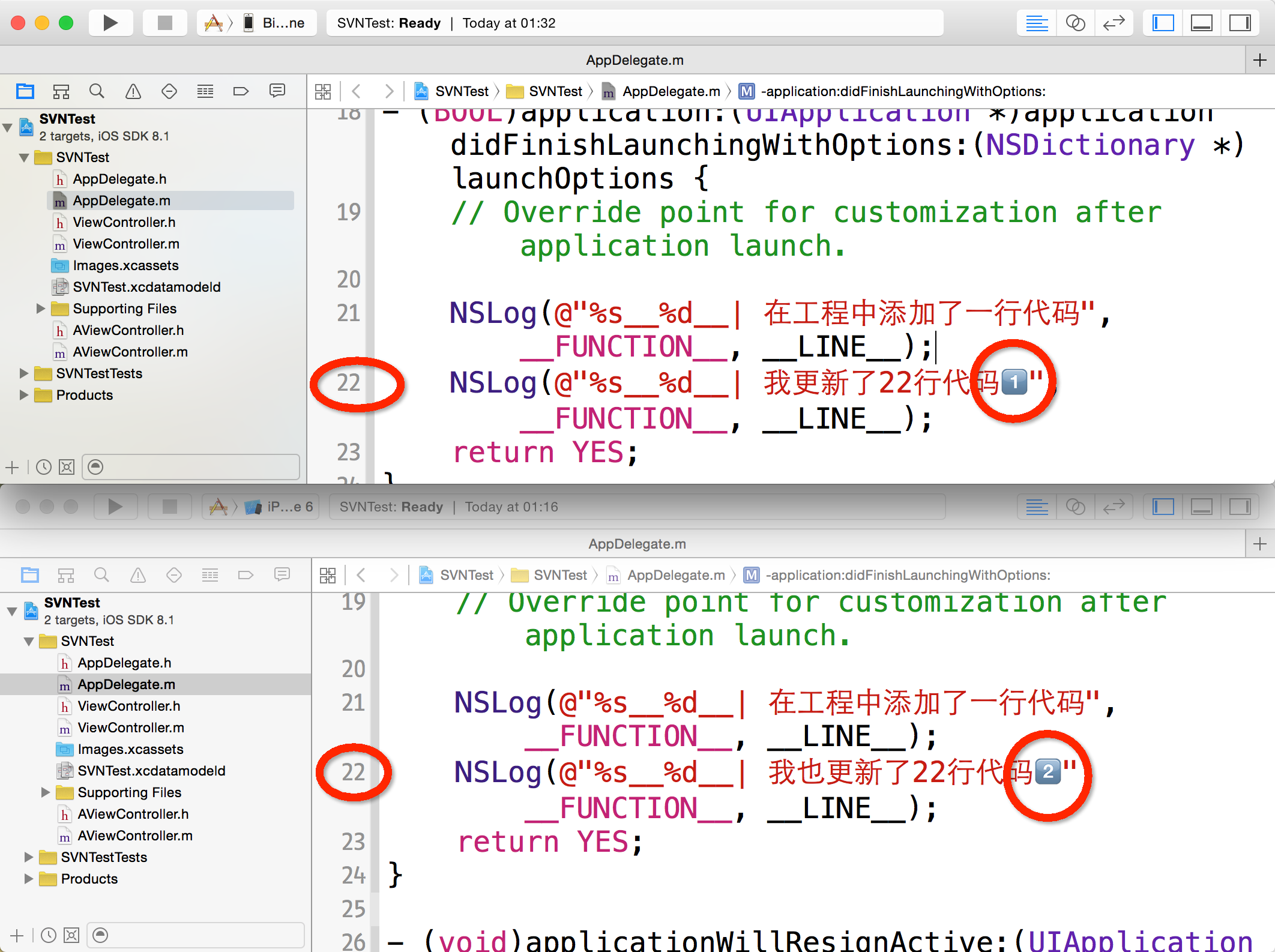Image resolution: width=1275 pixels, height=952 pixels.
Task: Toggle utilities panel in bottom window
Action: (x=1240, y=507)
